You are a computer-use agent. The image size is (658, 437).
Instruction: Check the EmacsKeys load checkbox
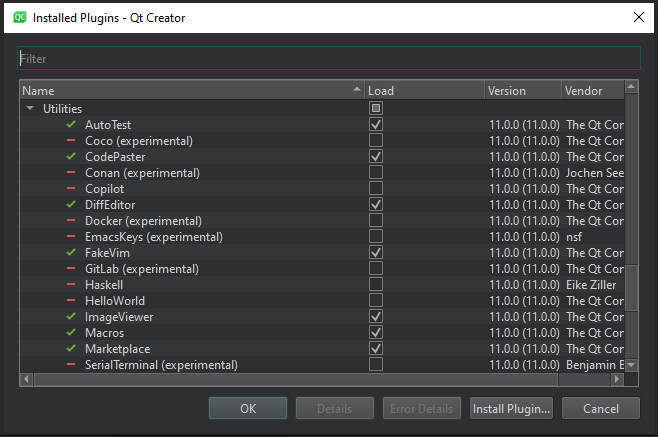pos(376,236)
